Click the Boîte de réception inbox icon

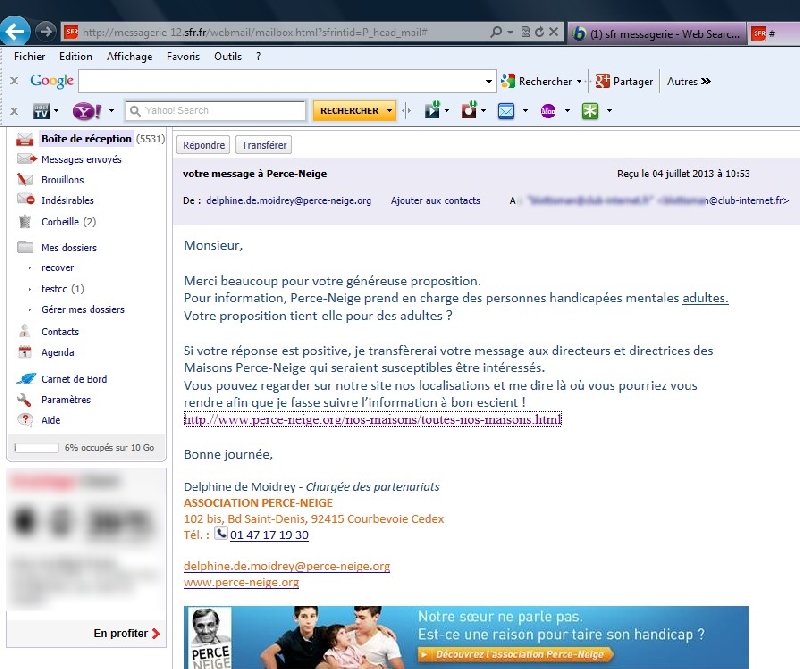pos(24,139)
